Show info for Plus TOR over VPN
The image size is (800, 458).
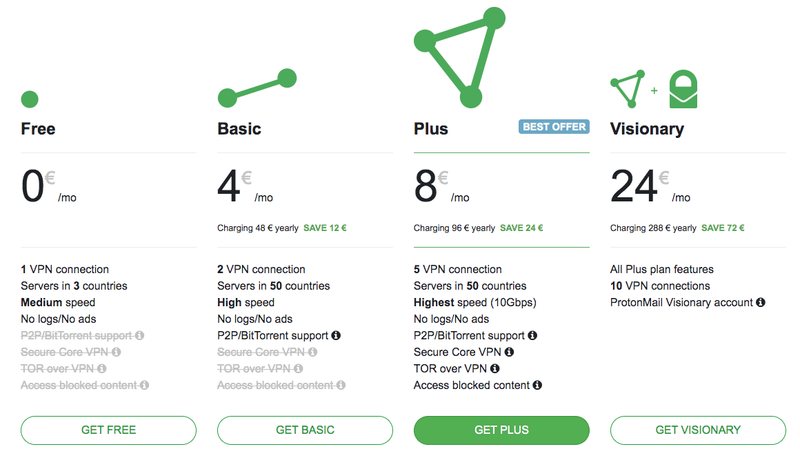494,368
